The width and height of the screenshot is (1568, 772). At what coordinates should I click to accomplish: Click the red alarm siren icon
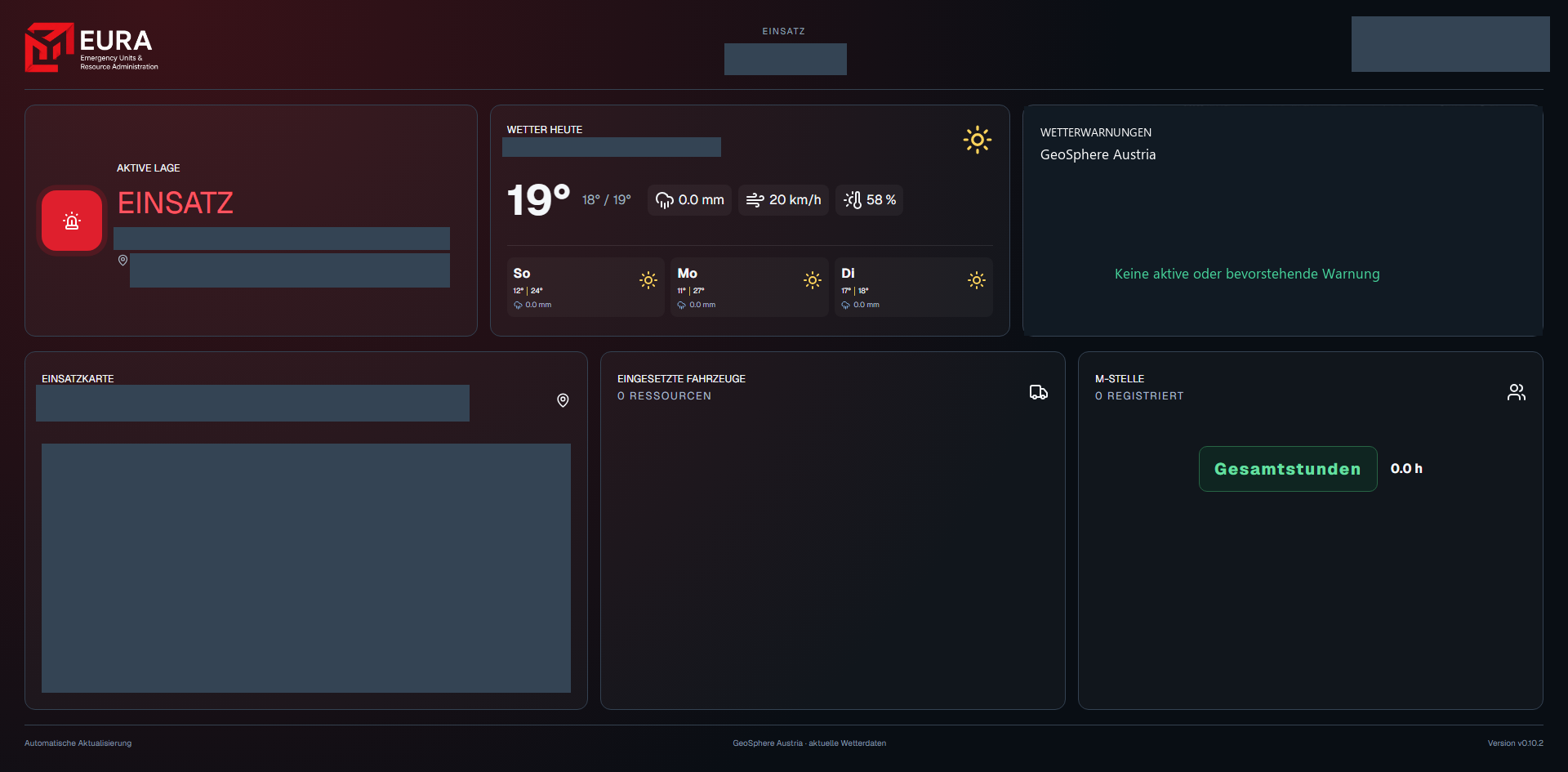point(72,221)
